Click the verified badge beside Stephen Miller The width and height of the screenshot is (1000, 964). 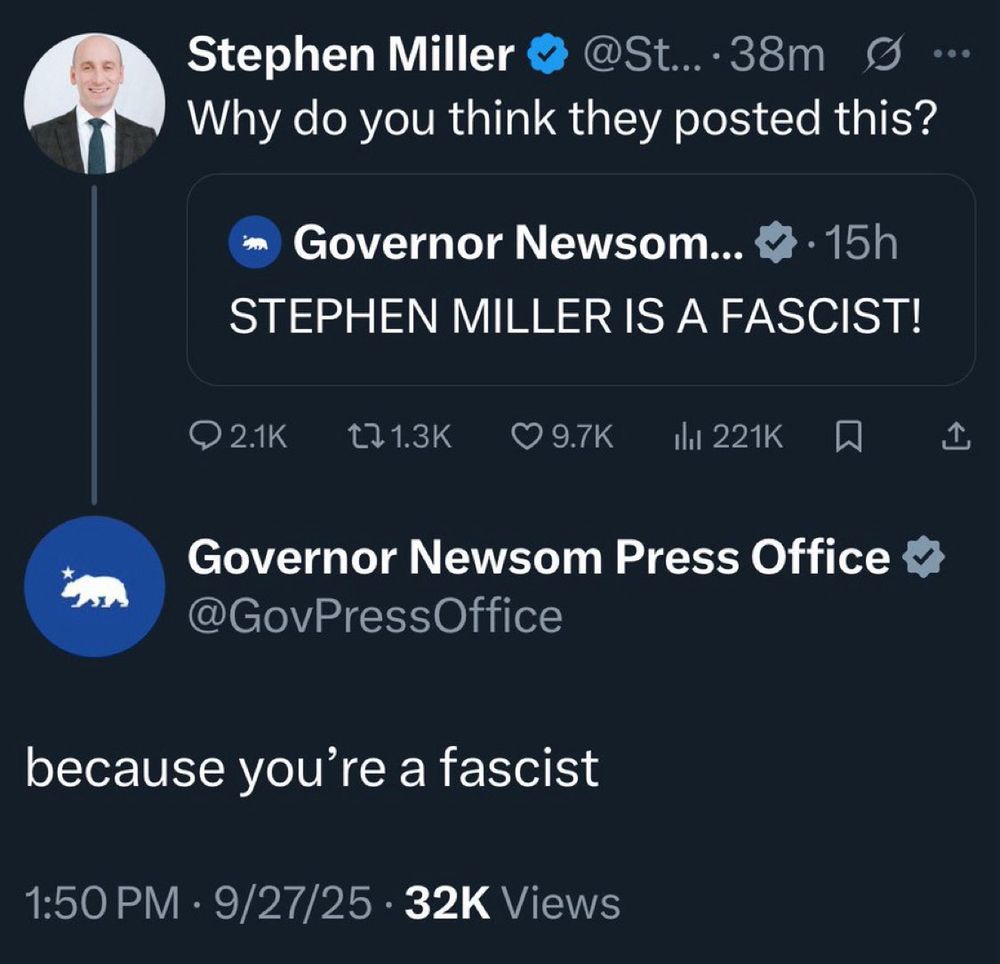pos(541,57)
